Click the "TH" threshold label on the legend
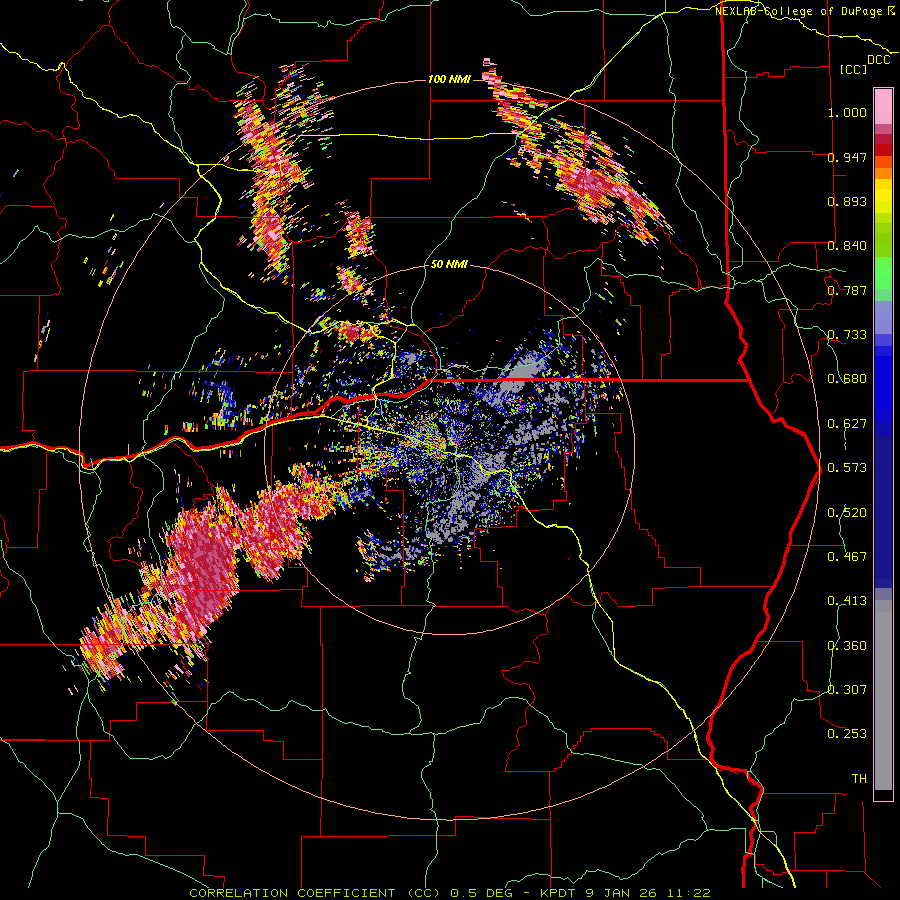Viewport: 900px width, 900px height. (859, 779)
